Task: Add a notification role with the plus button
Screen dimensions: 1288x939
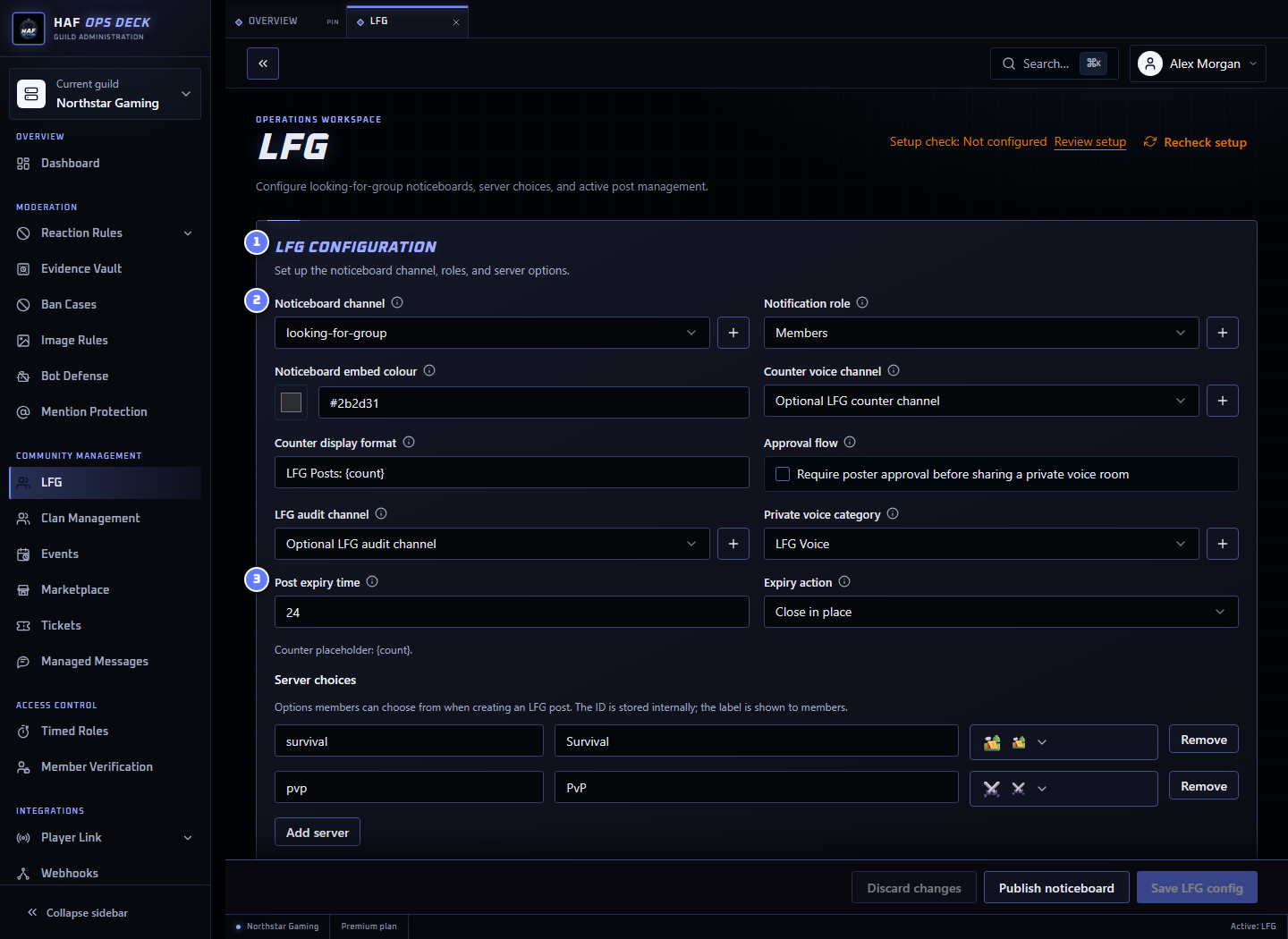Action: [x=1223, y=333]
